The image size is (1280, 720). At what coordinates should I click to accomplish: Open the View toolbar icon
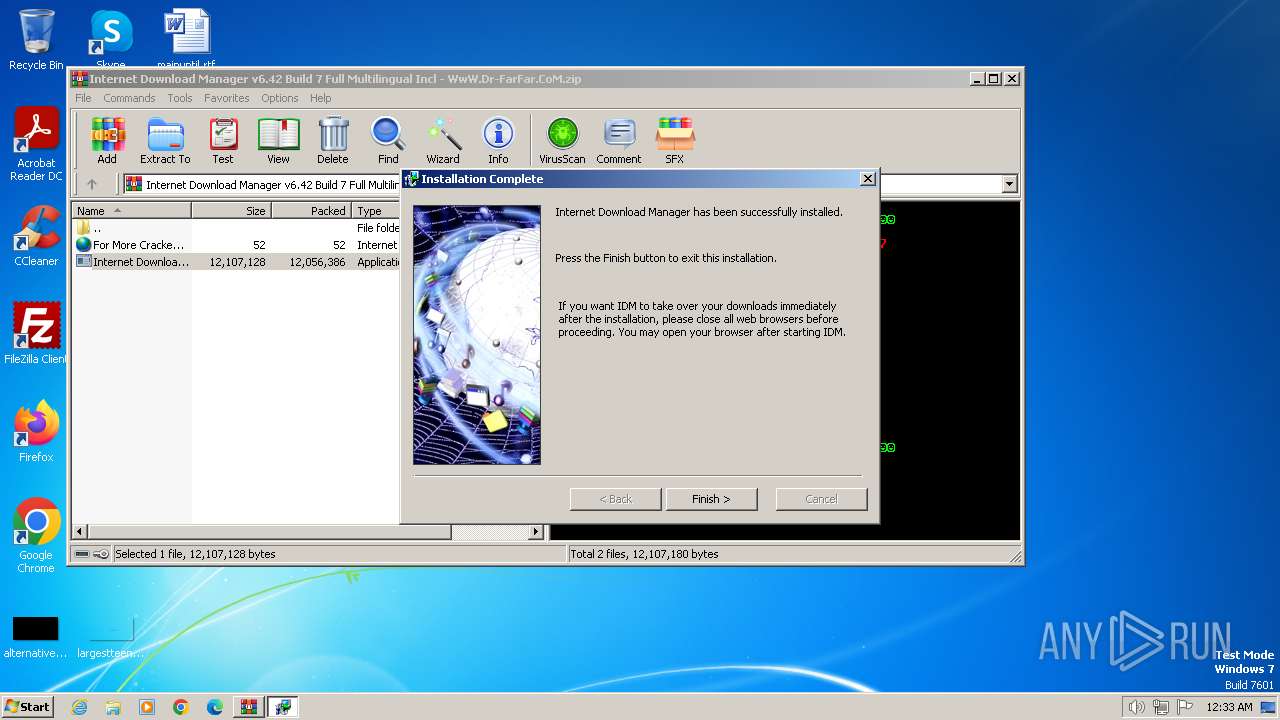(x=278, y=141)
